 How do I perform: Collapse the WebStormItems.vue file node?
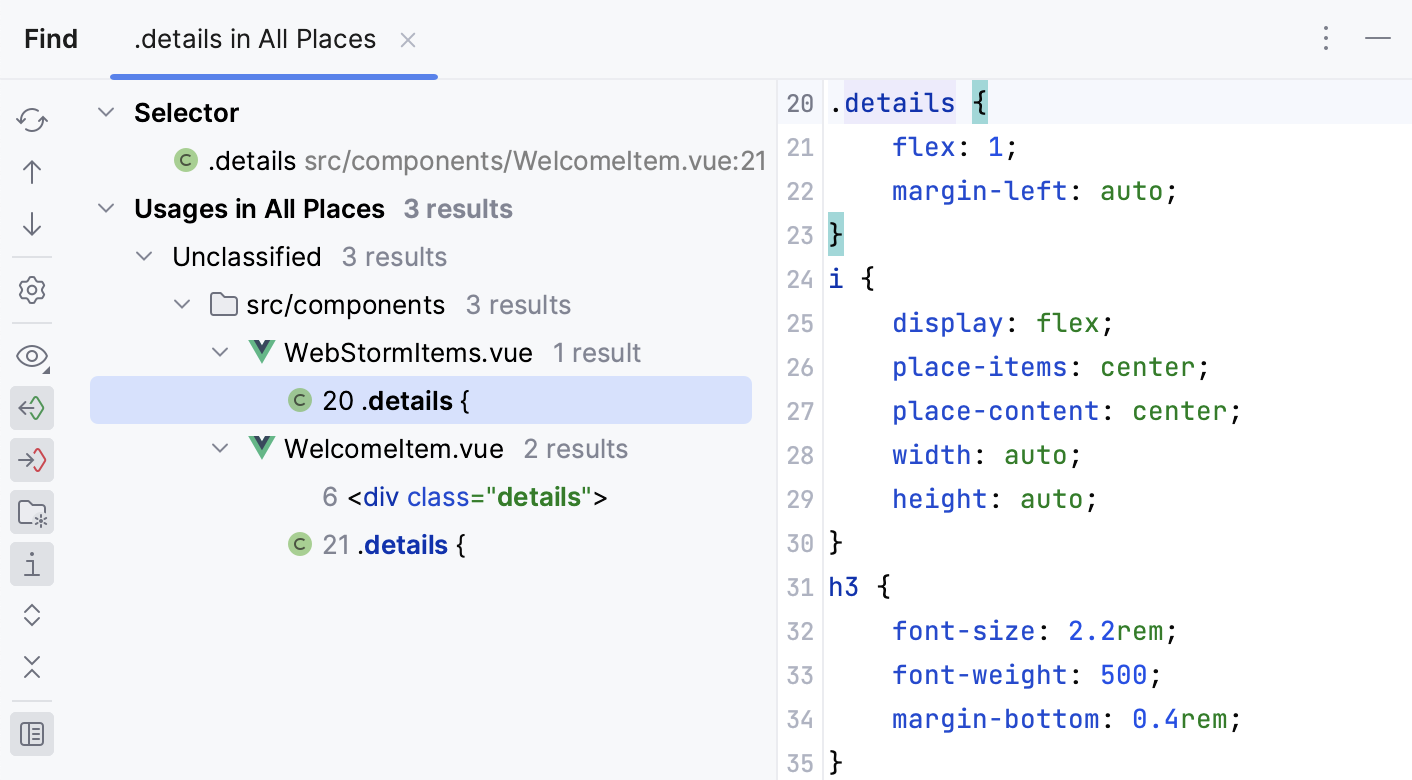[220, 353]
